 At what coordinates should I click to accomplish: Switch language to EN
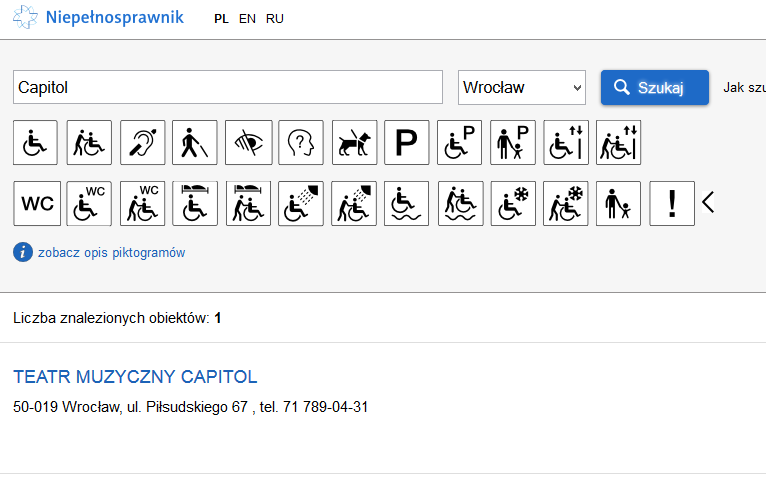247,19
